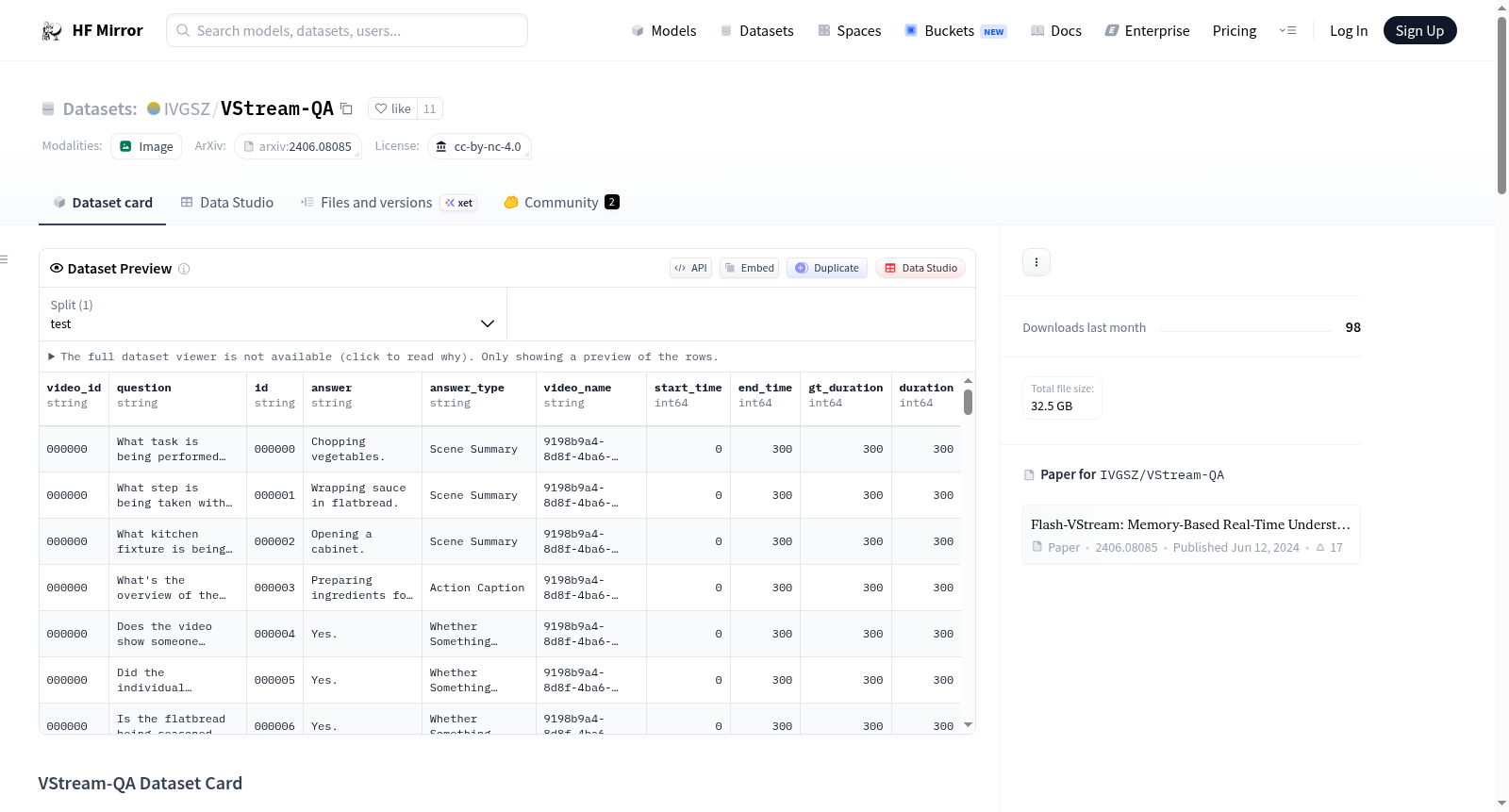1509x812 pixels.
Task: Click the cell reading Wrapping sauce in flatbread.
Action: 363,496
